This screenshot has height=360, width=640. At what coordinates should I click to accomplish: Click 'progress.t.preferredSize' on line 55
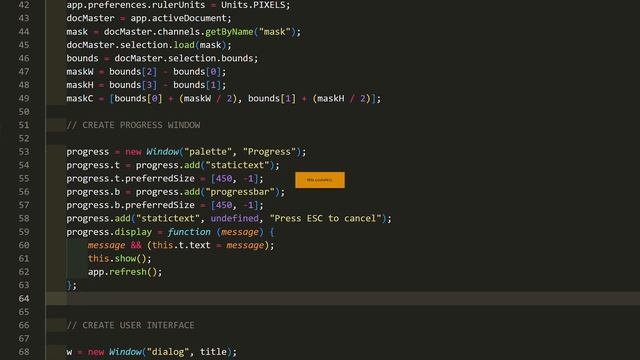131,178
